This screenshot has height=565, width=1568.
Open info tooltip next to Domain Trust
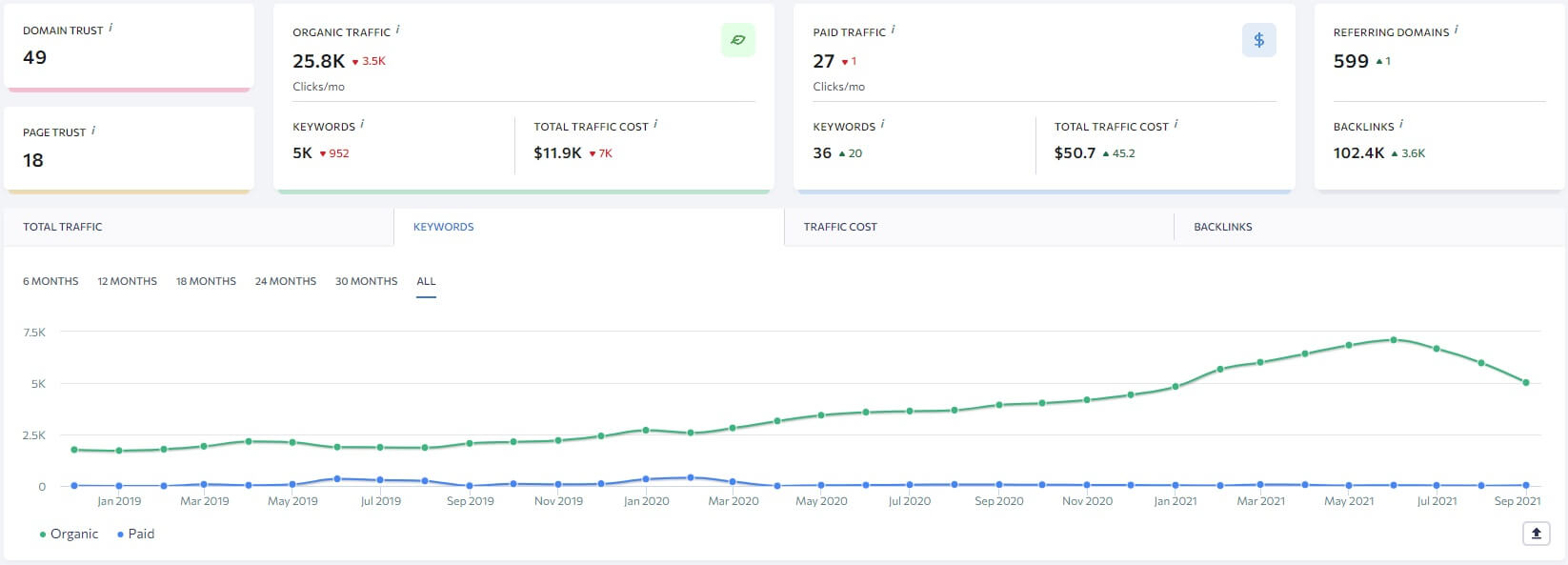click(111, 29)
